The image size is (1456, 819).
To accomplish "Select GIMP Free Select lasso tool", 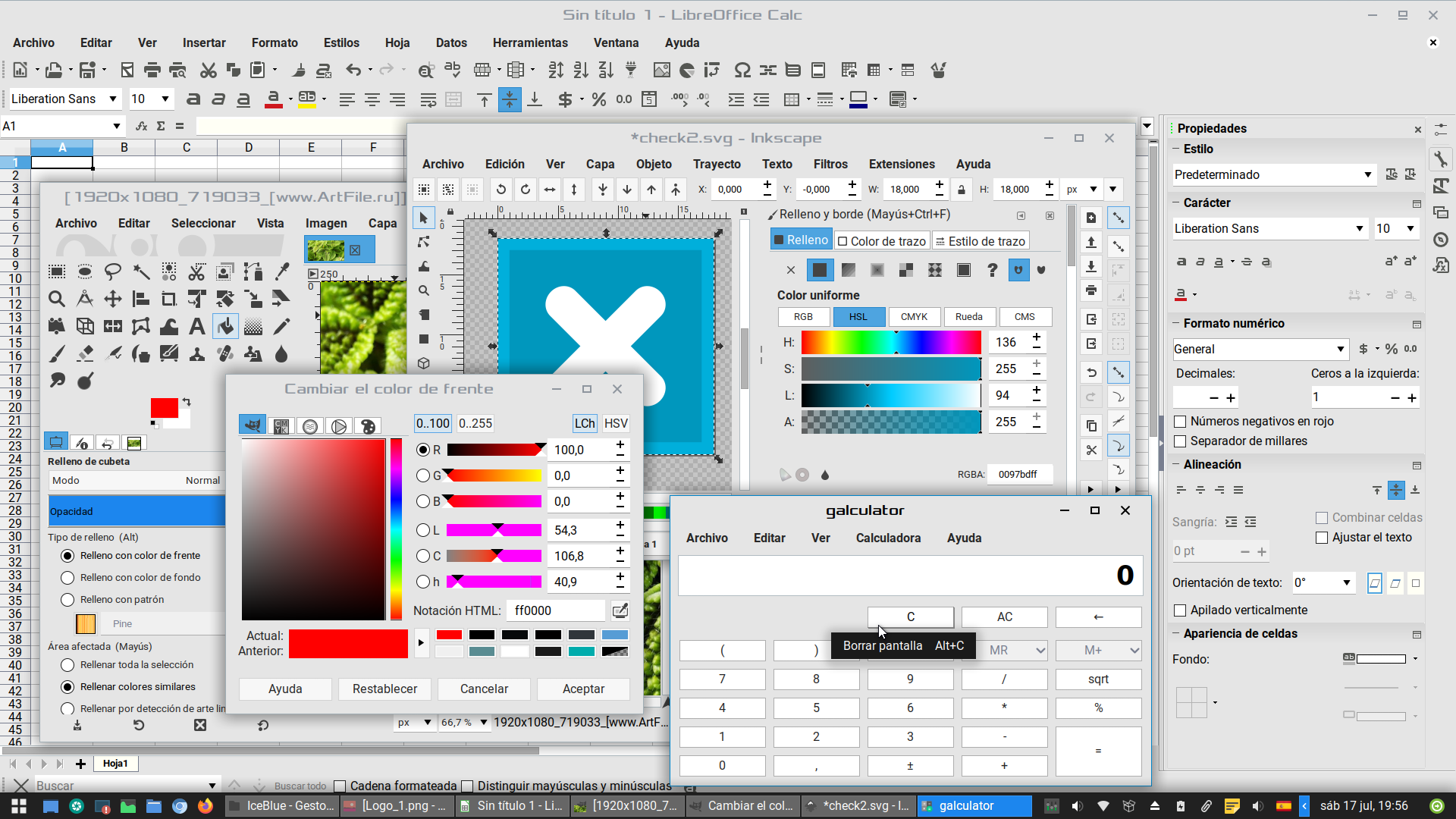I will click(113, 271).
